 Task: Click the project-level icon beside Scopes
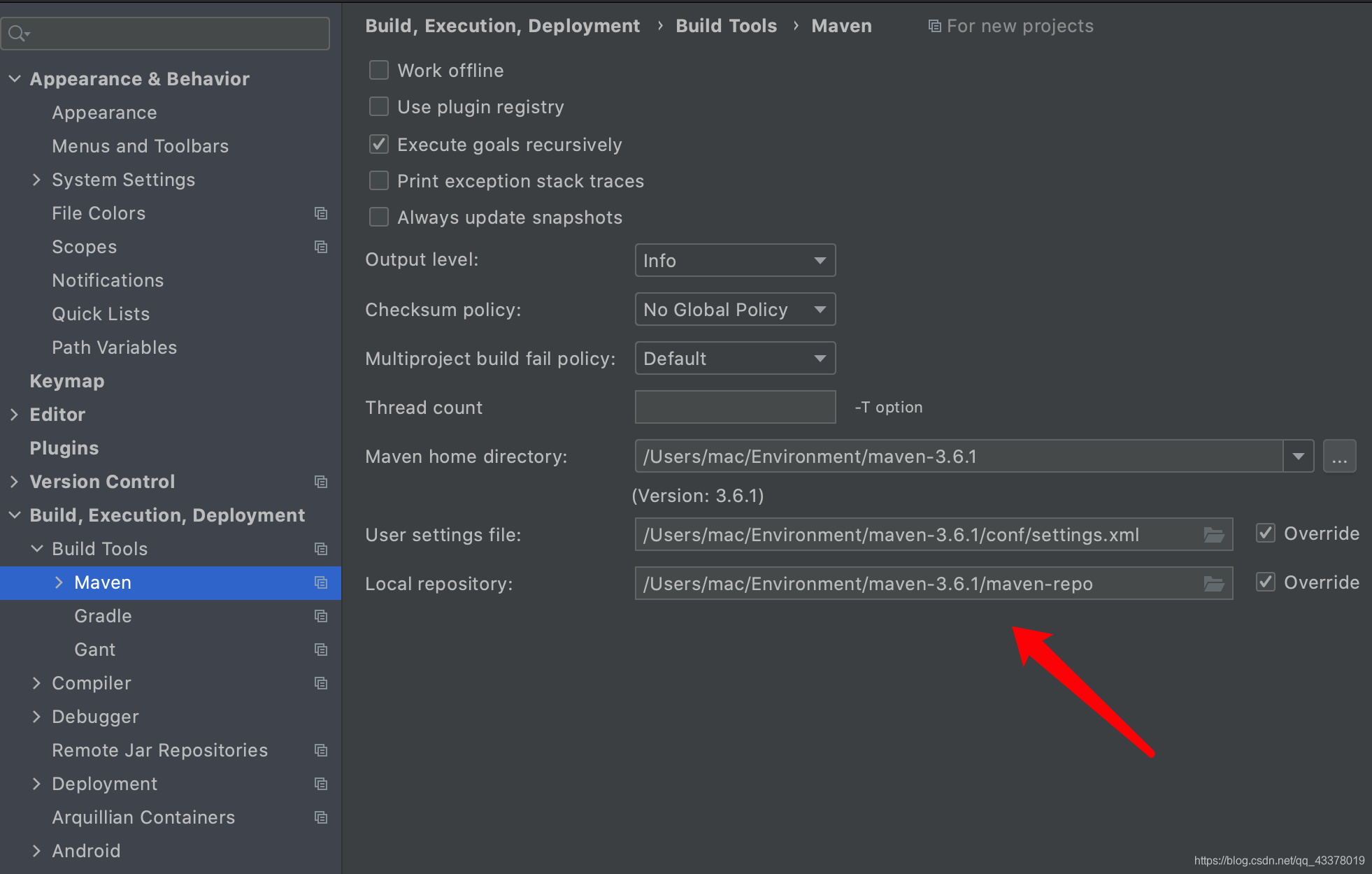321,247
